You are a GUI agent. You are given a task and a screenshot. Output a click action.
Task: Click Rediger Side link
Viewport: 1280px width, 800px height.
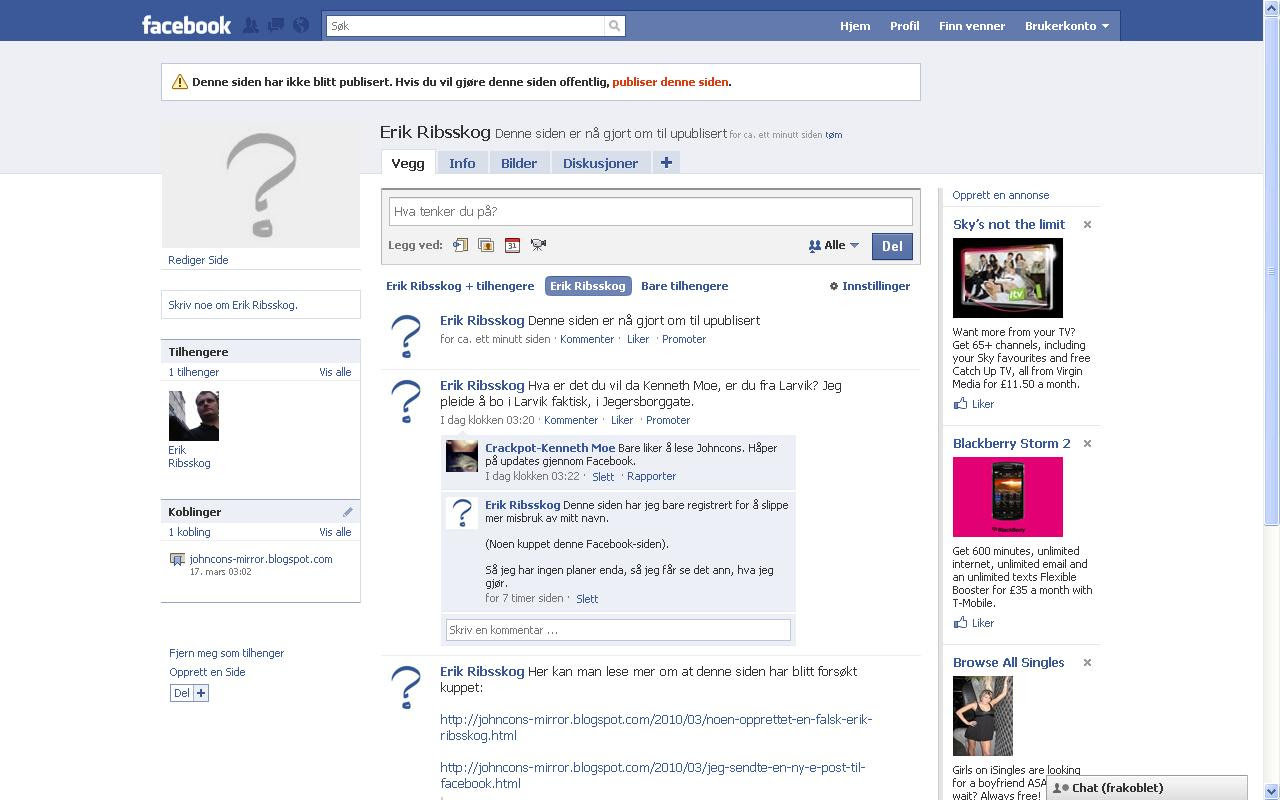click(x=198, y=260)
